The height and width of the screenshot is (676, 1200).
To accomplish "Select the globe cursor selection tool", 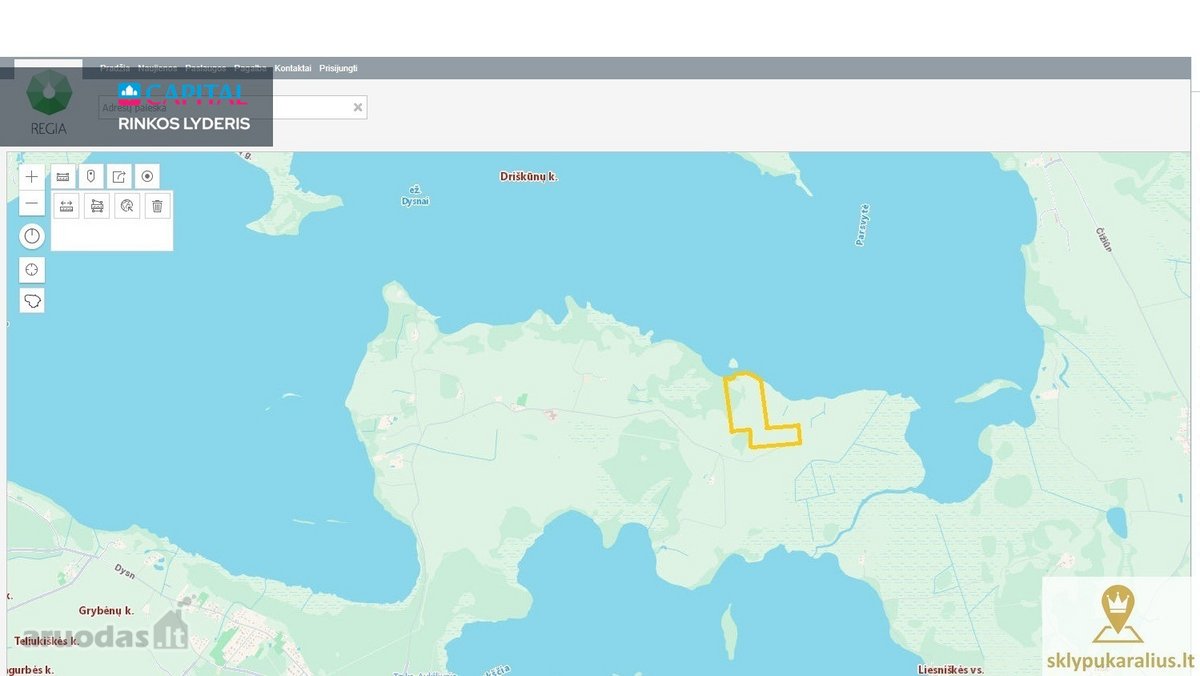I will click(127, 206).
